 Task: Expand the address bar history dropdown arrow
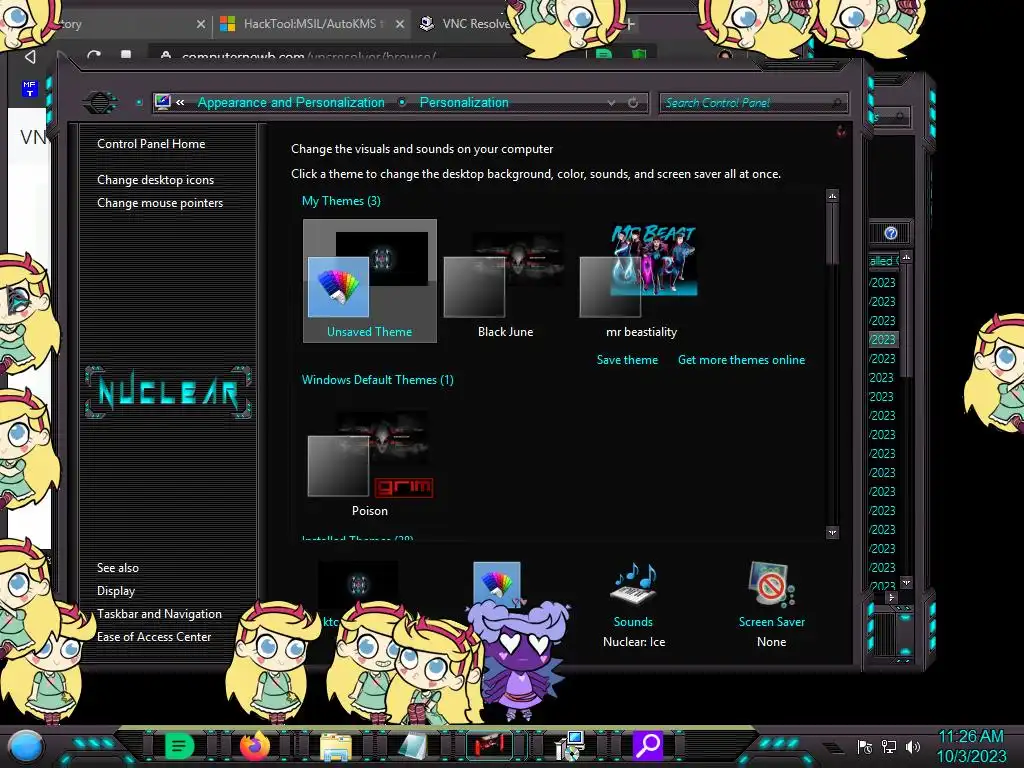(611, 103)
